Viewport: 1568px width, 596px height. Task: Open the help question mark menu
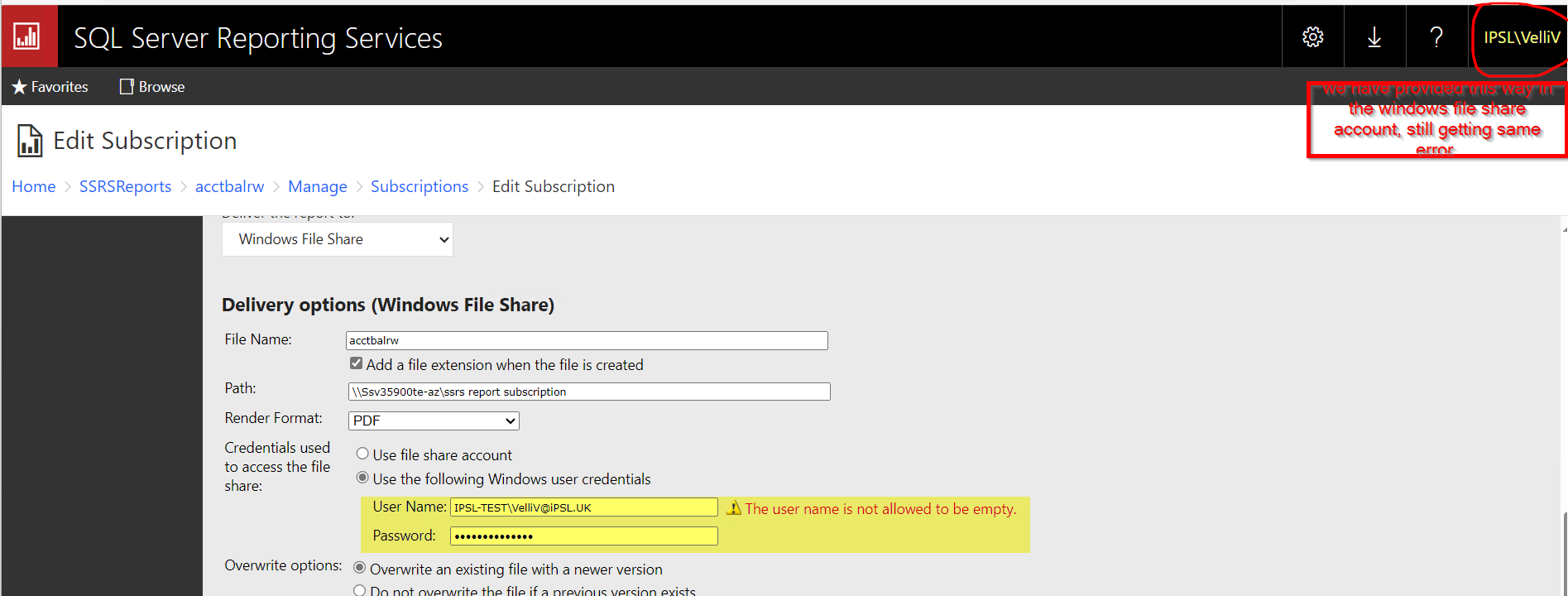pos(1436,37)
